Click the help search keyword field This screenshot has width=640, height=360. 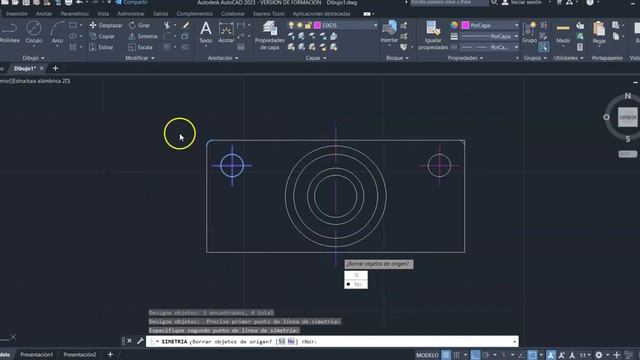449,2
